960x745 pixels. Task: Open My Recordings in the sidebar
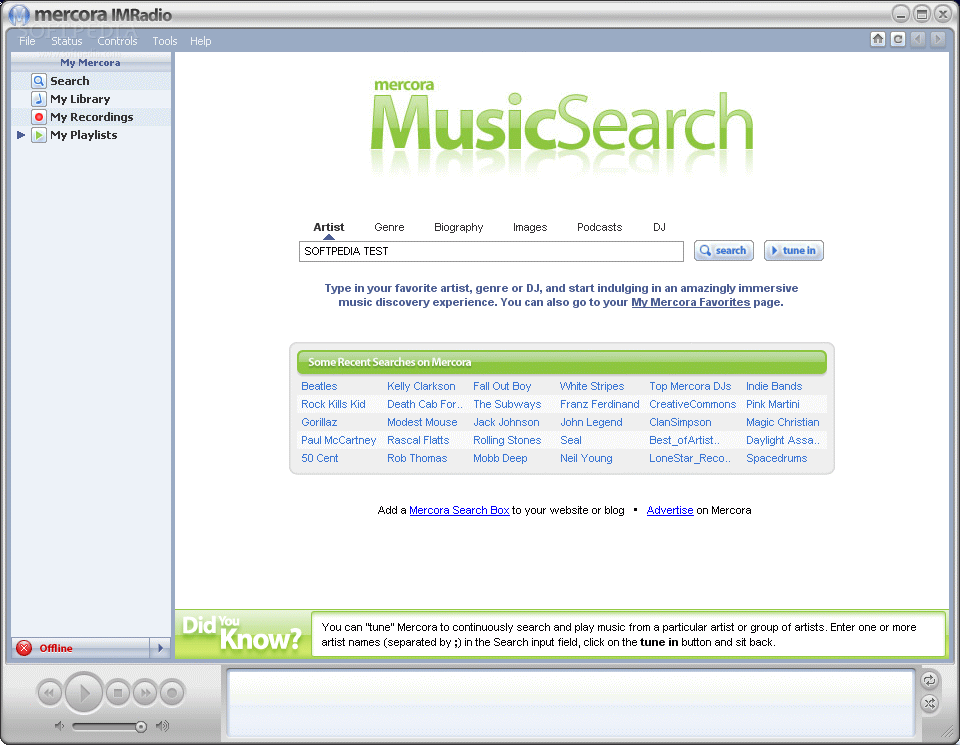pyautogui.click(x=91, y=117)
